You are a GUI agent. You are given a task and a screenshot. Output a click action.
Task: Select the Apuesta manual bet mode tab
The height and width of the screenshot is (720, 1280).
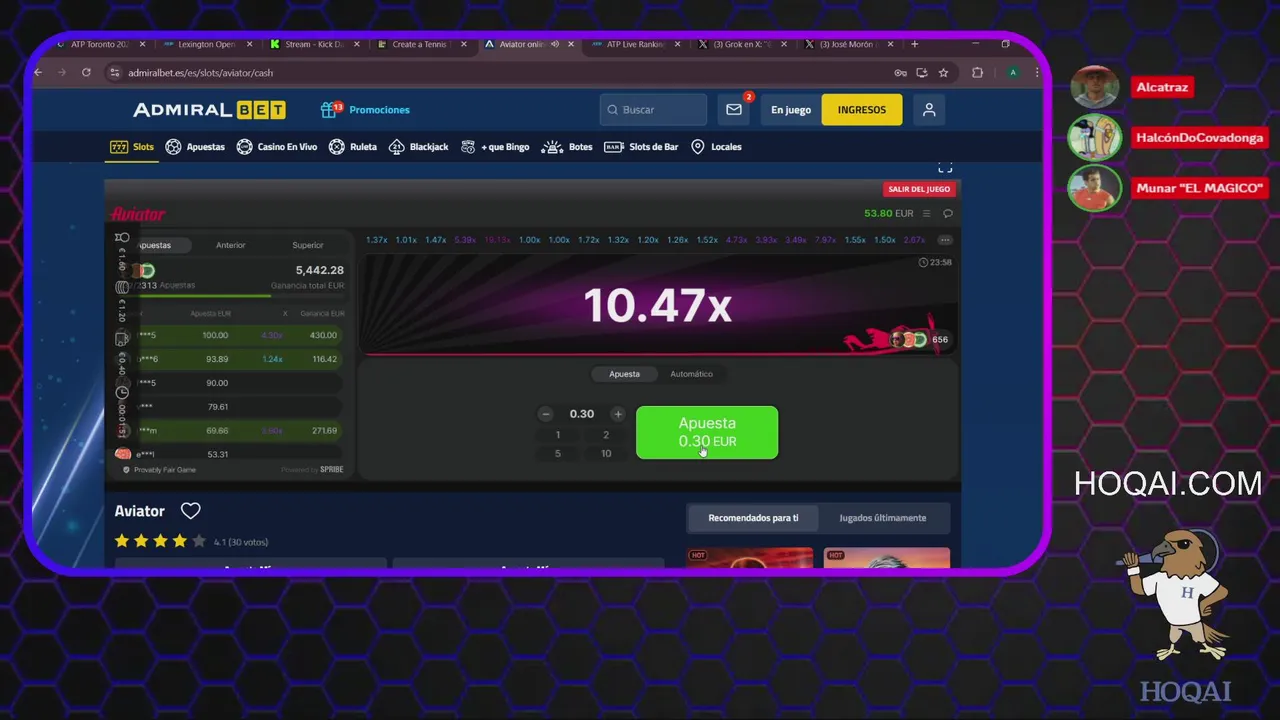(x=624, y=374)
